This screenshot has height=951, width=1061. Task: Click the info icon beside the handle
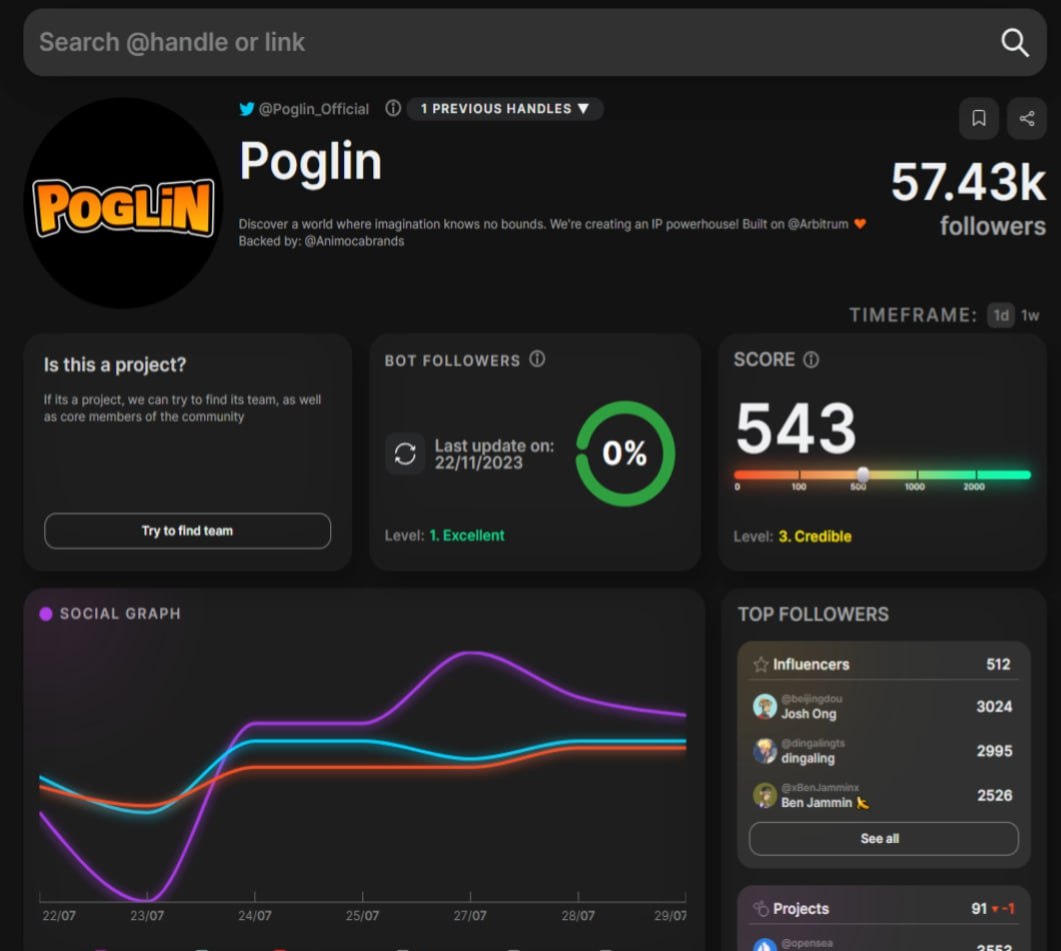[393, 108]
